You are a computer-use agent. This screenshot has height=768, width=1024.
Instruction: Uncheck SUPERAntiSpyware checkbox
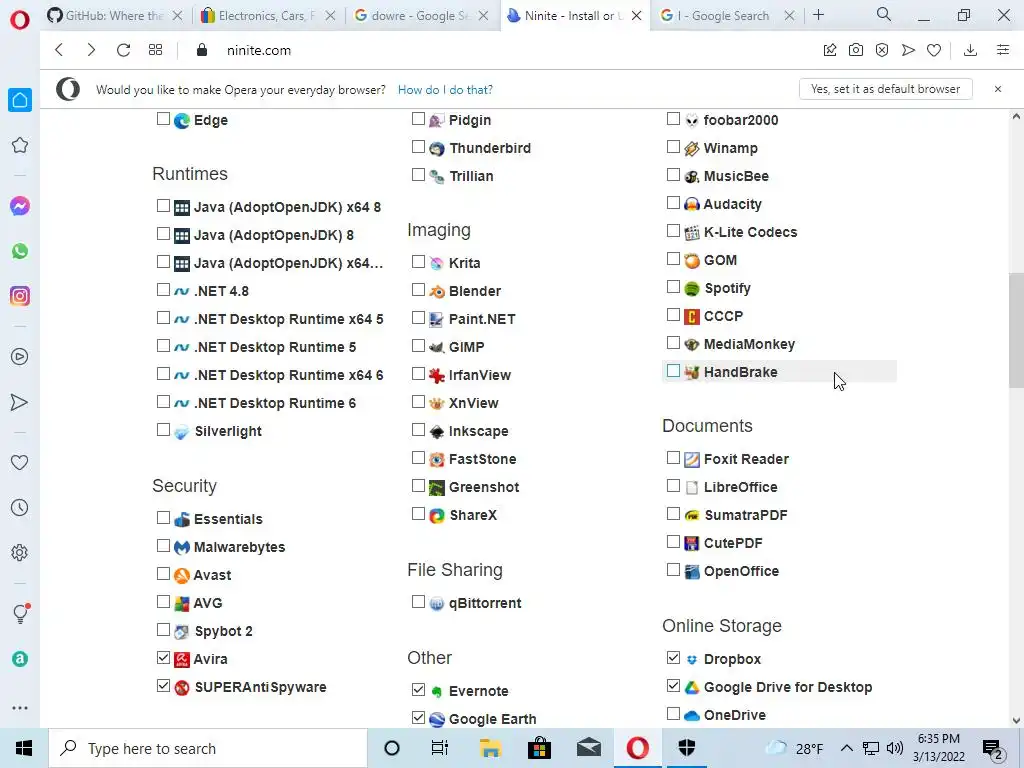click(x=163, y=686)
